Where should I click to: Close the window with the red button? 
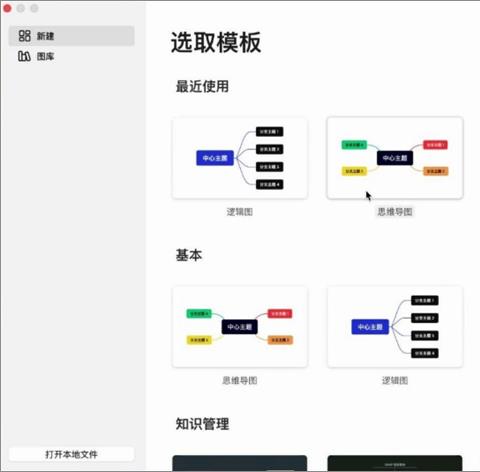coord(7,8)
